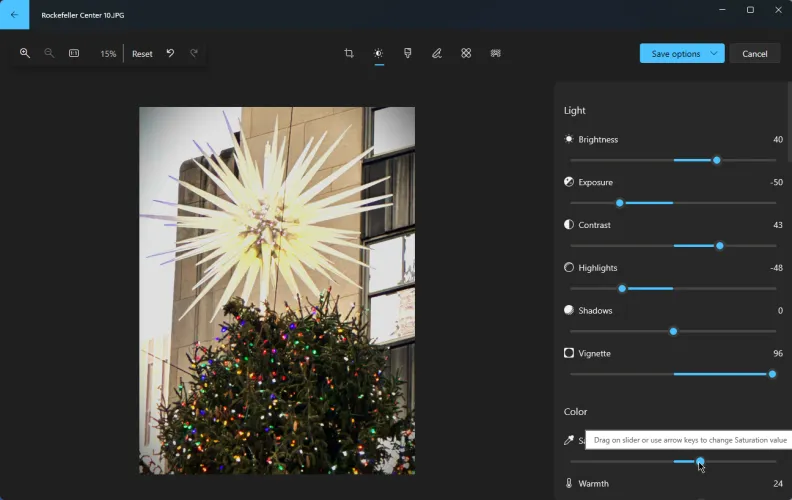Click the Save options button
792x500 pixels.
point(675,53)
